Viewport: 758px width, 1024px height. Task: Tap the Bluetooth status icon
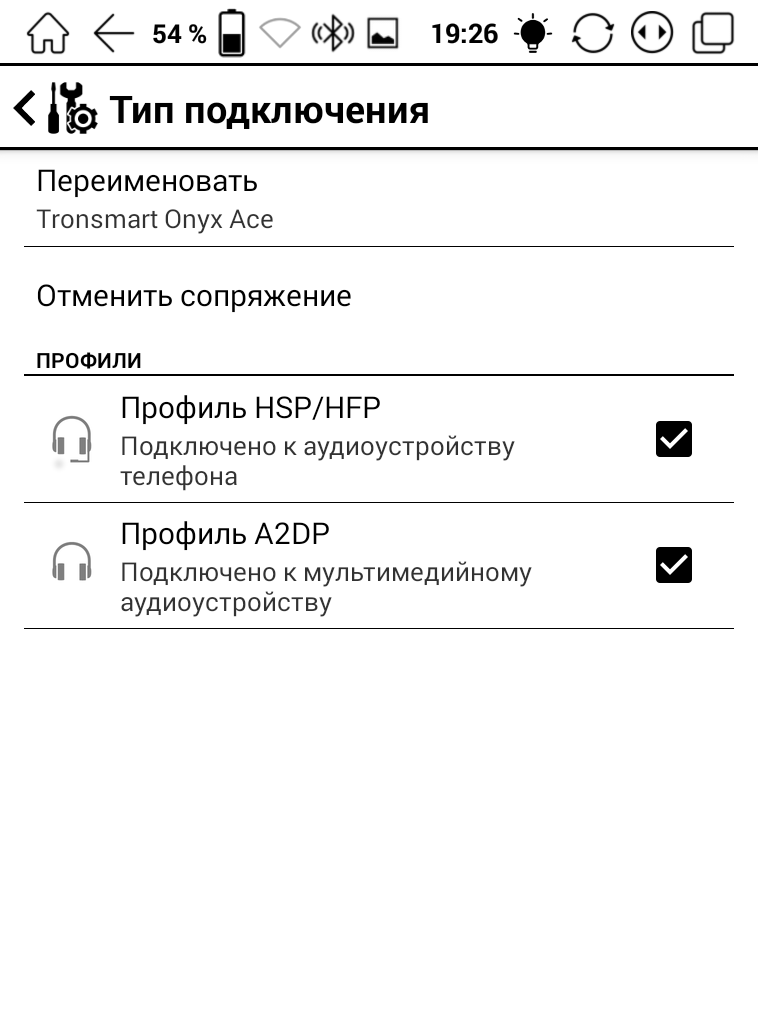(x=333, y=34)
